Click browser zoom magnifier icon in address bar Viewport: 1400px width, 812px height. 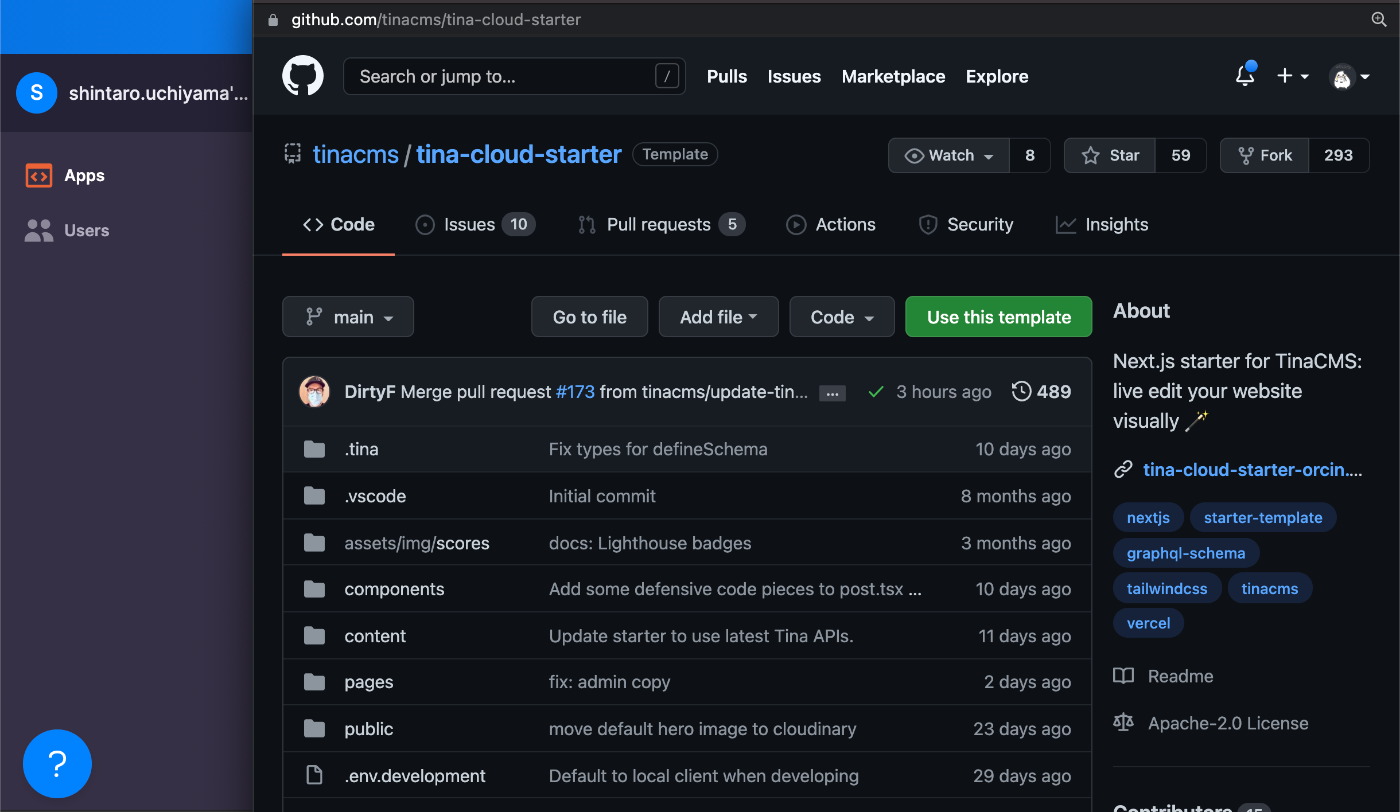(x=1379, y=19)
